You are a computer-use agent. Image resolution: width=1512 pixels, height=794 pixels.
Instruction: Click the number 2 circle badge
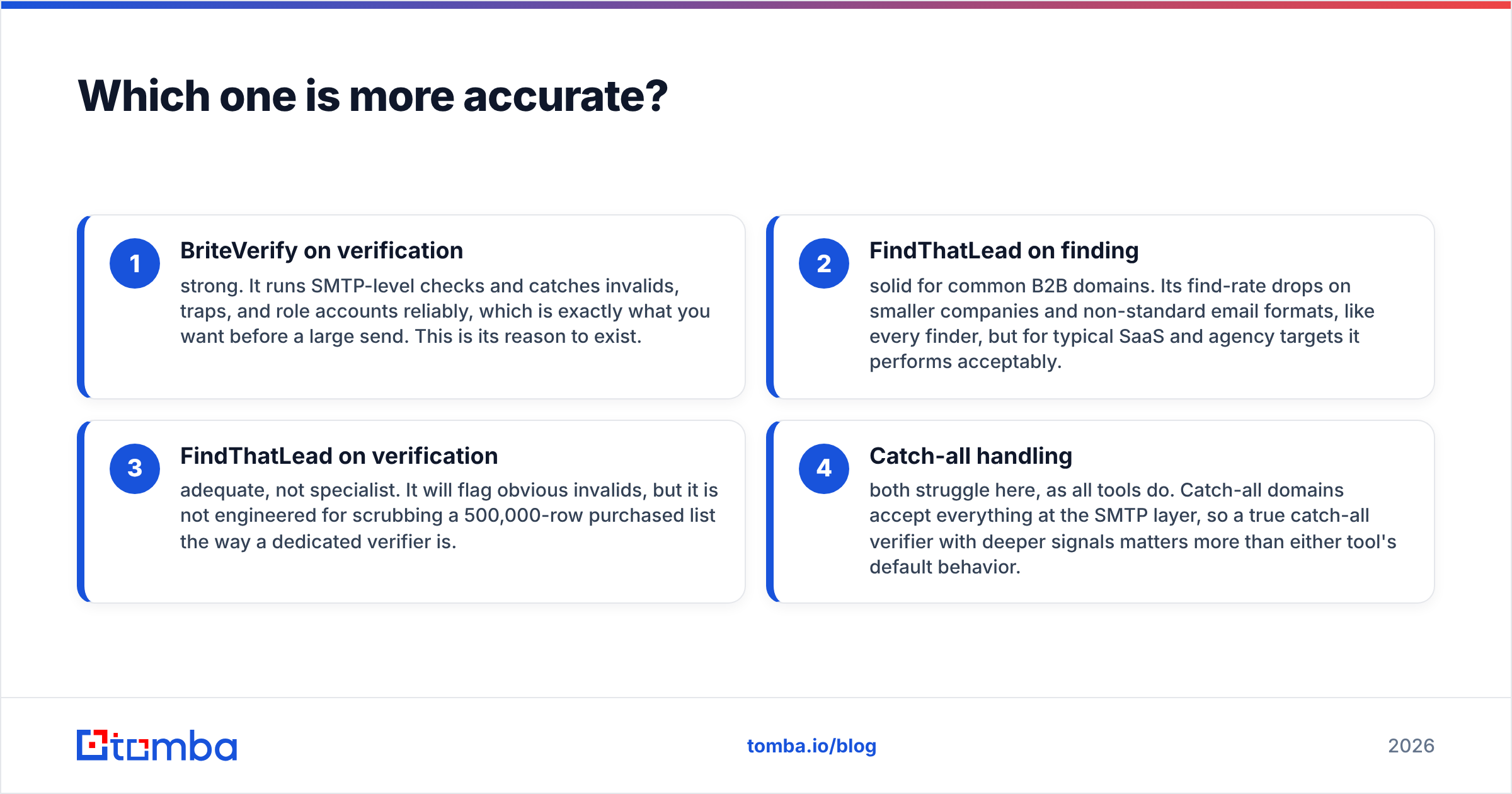(824, 263)
